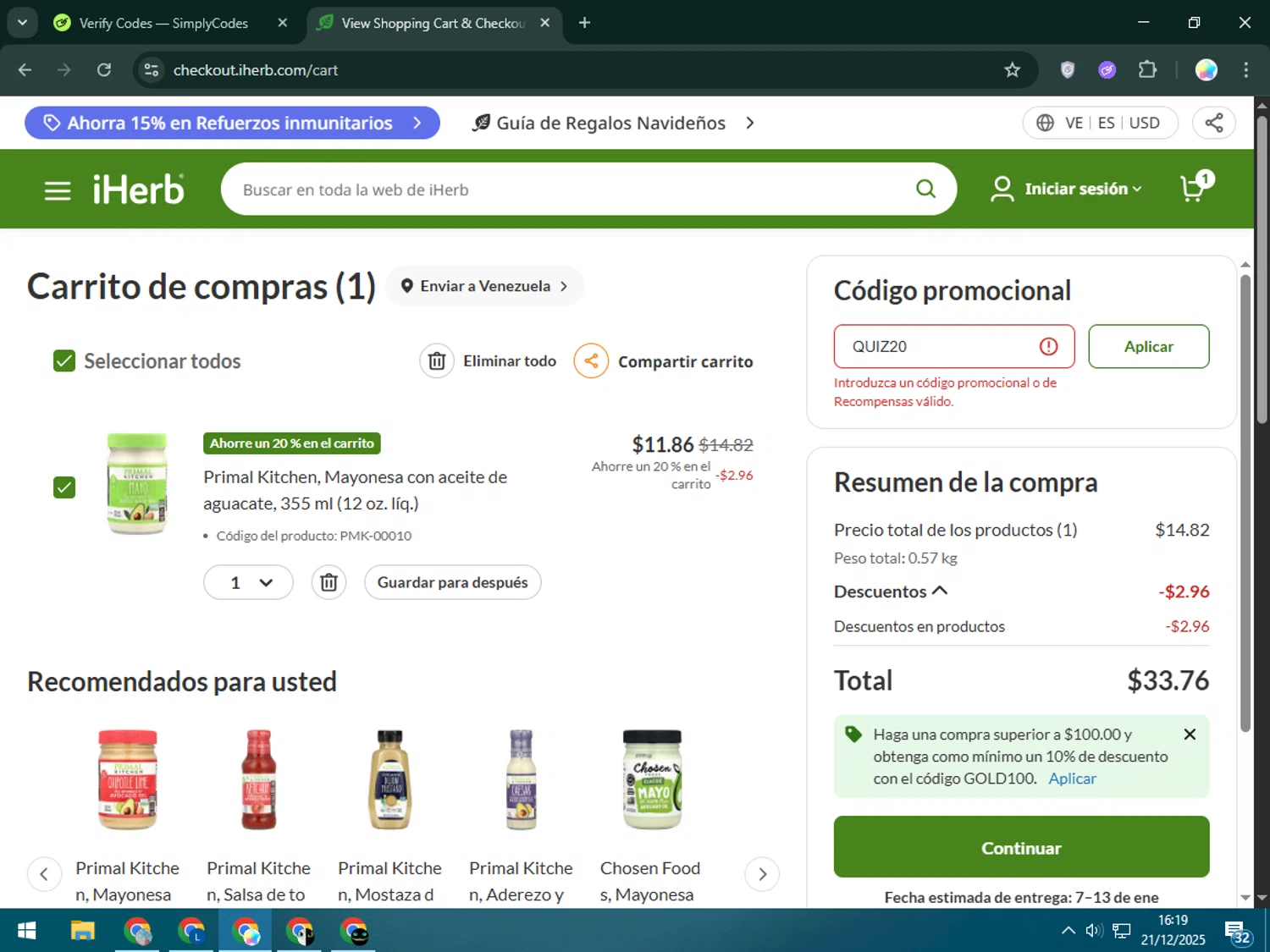Click the green Continuar button

click(1021, 847)
